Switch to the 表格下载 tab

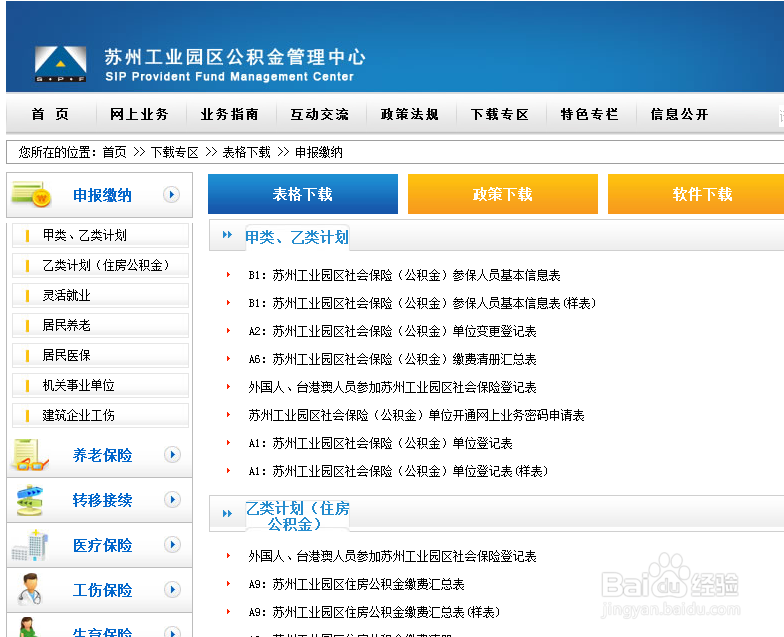pos(303,194)
